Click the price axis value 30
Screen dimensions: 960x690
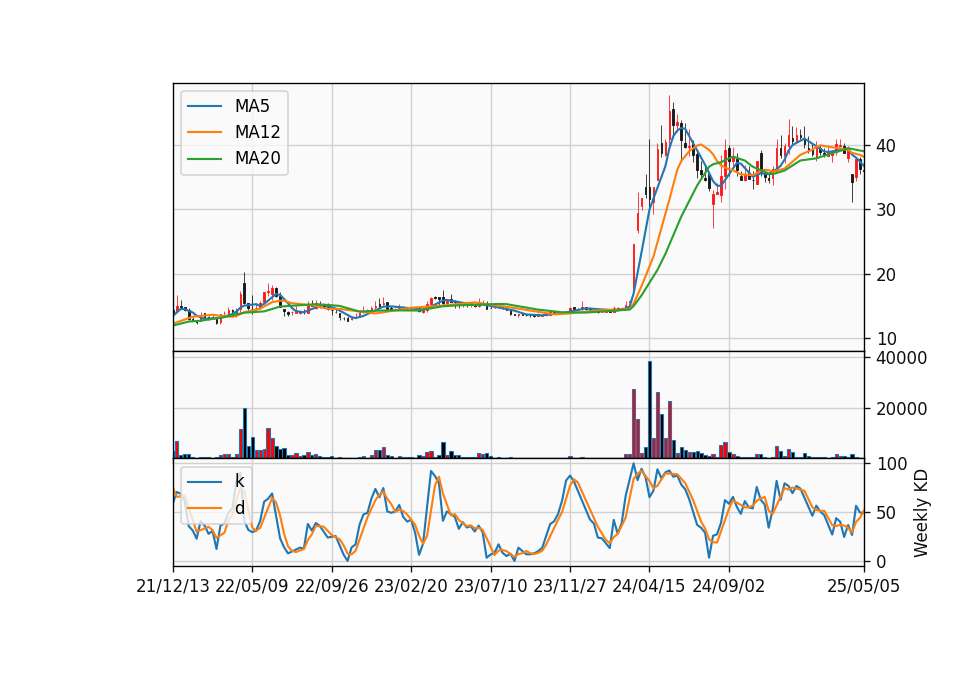pos(885,210)
